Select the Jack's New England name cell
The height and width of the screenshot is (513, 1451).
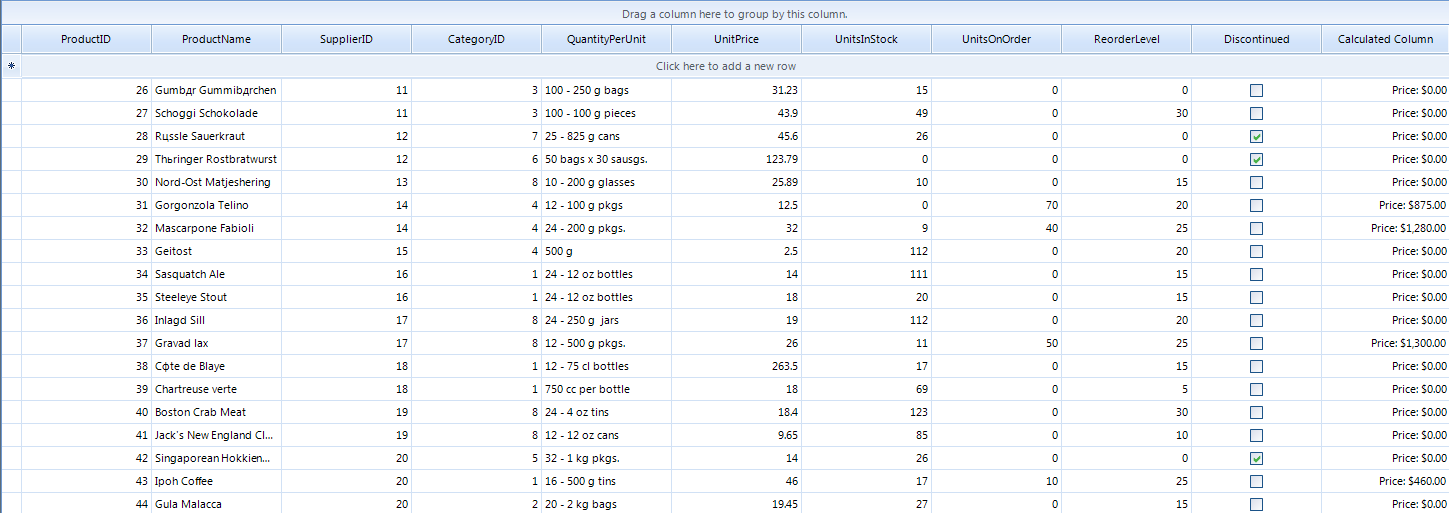tap(216, 435)
